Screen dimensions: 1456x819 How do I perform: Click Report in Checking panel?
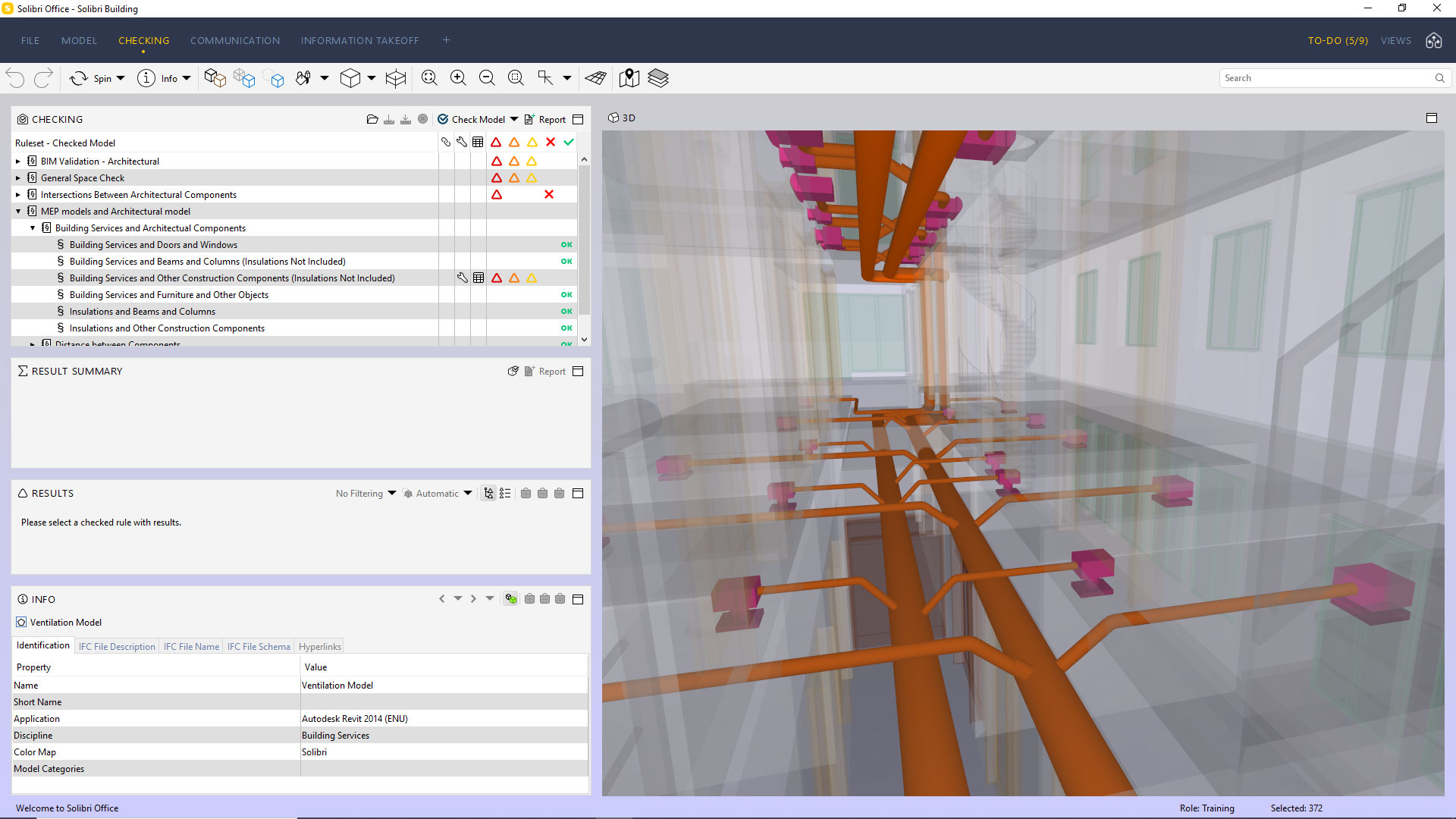(x=545, y=119)
